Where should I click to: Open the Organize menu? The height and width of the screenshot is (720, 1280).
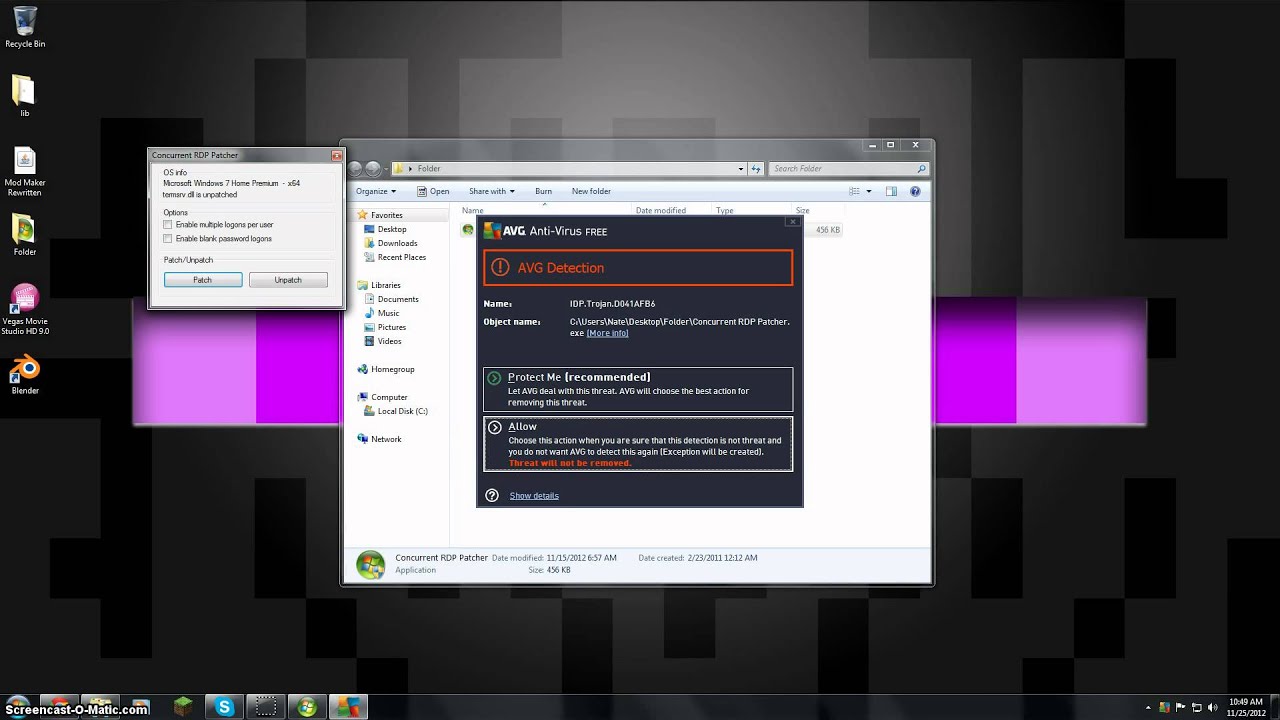point(376,191)
